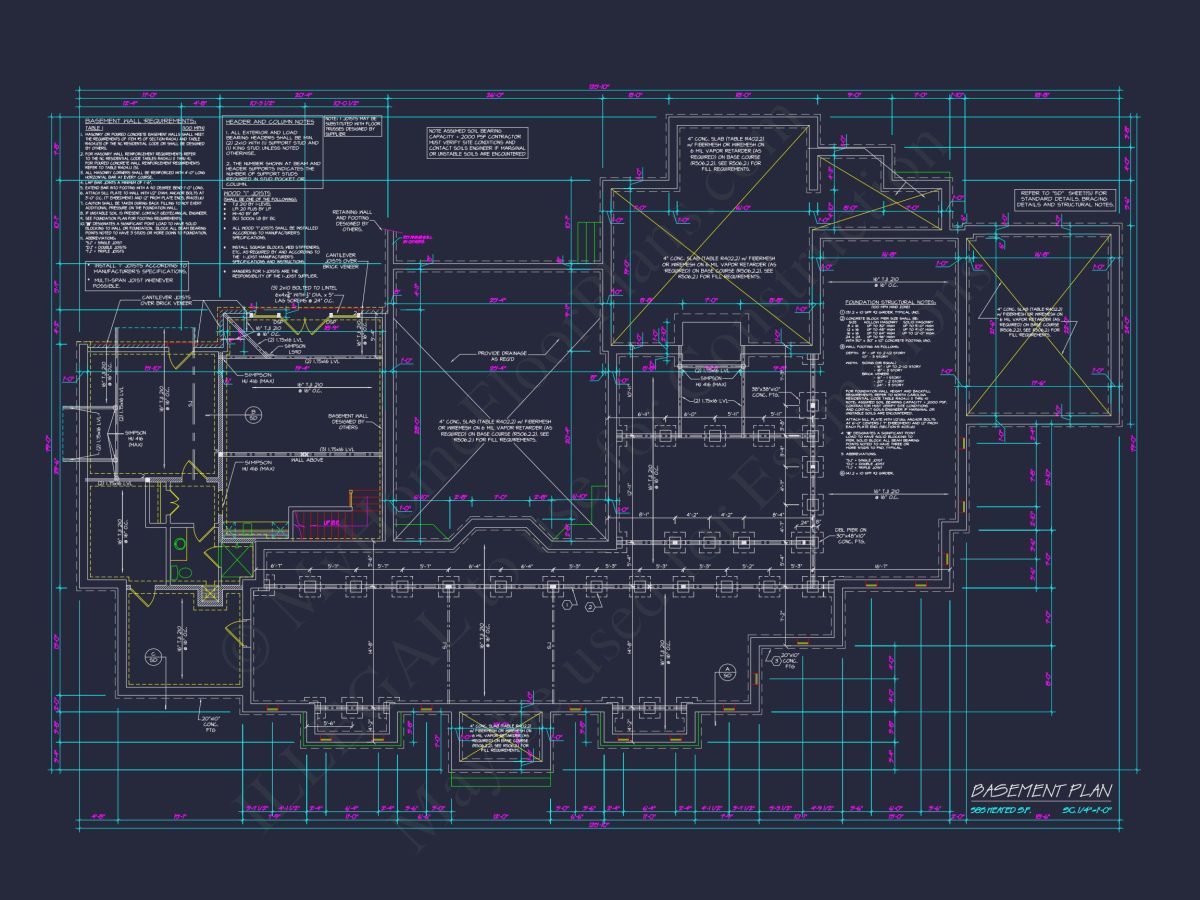Click the 585 Heated S.F. text
The width and height of the screenshot is (1200, 900).
click(x=1002, y=808)
